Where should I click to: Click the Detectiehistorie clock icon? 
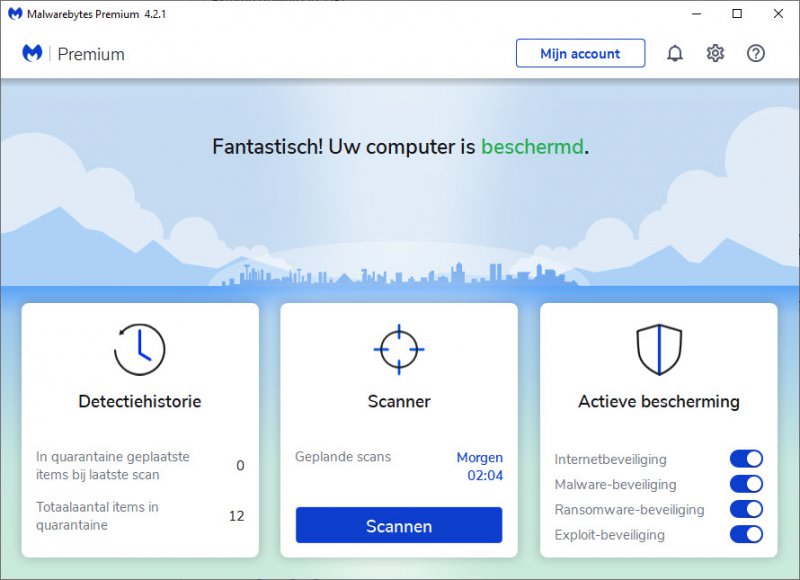[x=139, y=349]
